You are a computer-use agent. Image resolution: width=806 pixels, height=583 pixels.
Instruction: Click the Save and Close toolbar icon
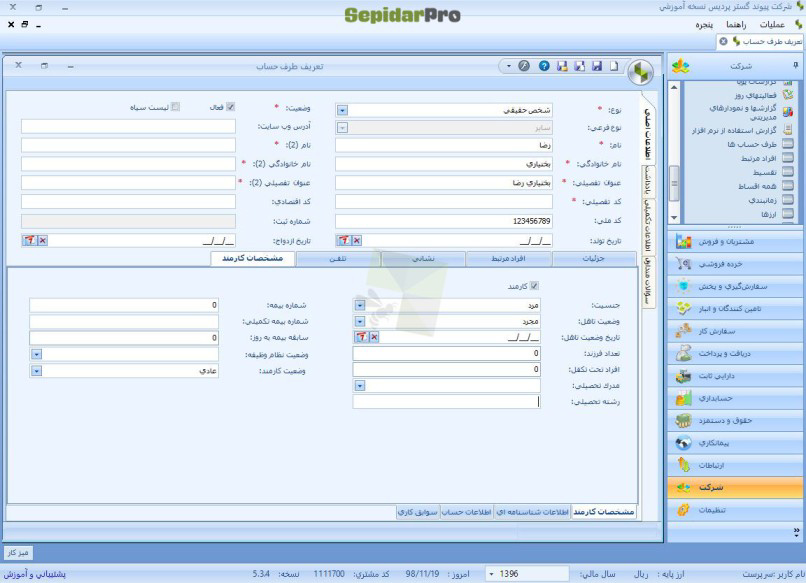tap(562, 66)
